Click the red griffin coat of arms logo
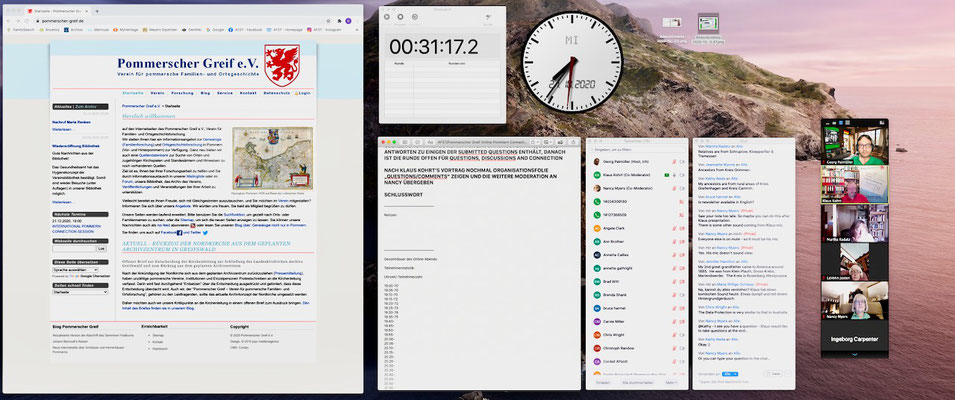 pyautogui.click(x=281, y=65)
